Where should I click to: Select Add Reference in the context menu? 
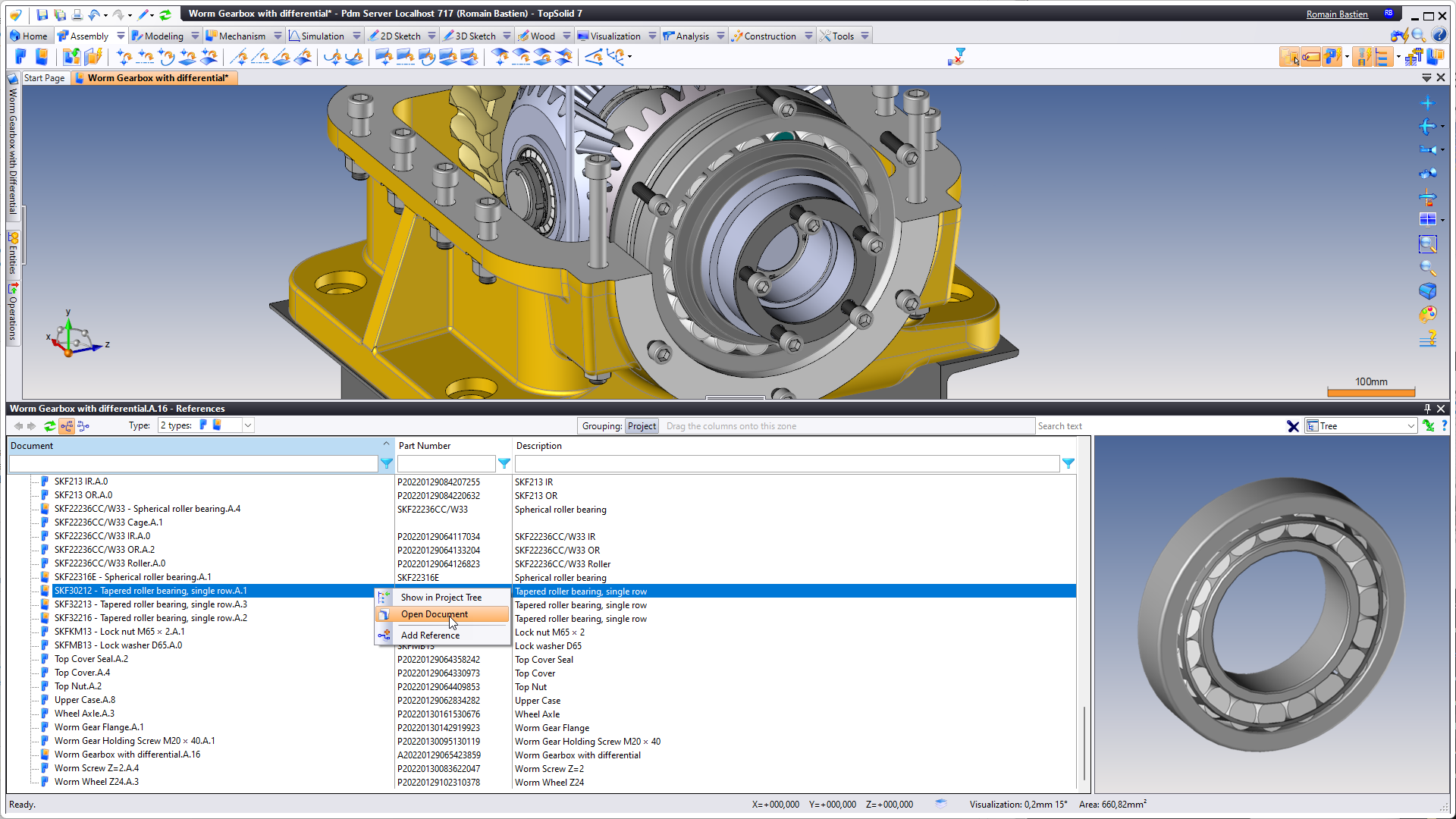(x=443, y=635)
